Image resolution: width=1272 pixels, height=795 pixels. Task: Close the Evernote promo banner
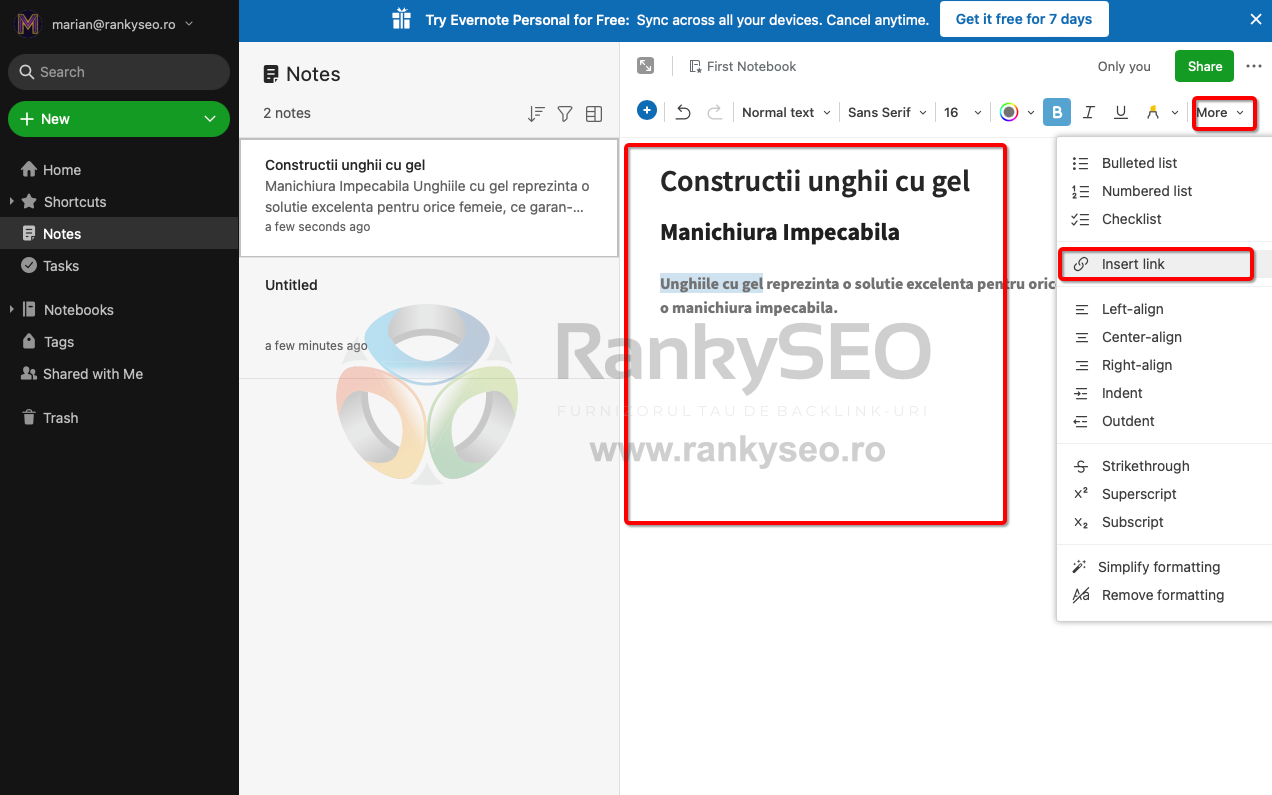point(1256,19)
